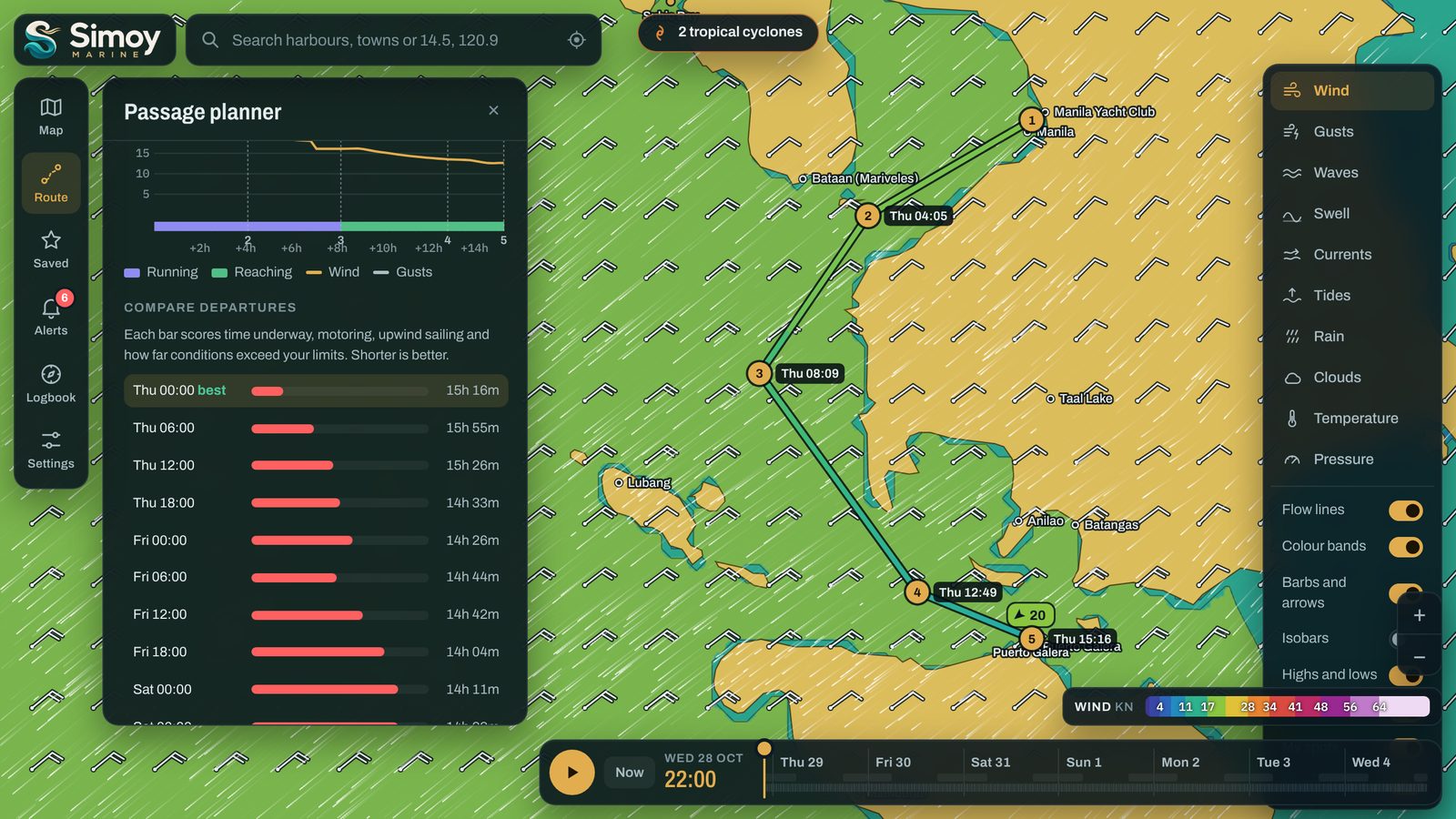Jump timeline to Now
This screenshot has height=819, width=1456.
pyautogui.click(x=629, y=773)
